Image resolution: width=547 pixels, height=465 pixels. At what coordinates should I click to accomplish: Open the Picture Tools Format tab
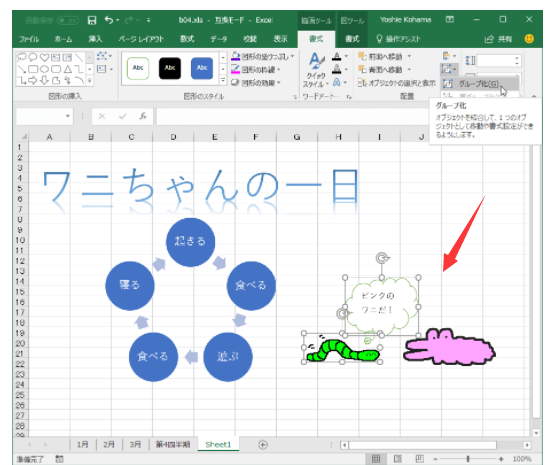(352, 39)
